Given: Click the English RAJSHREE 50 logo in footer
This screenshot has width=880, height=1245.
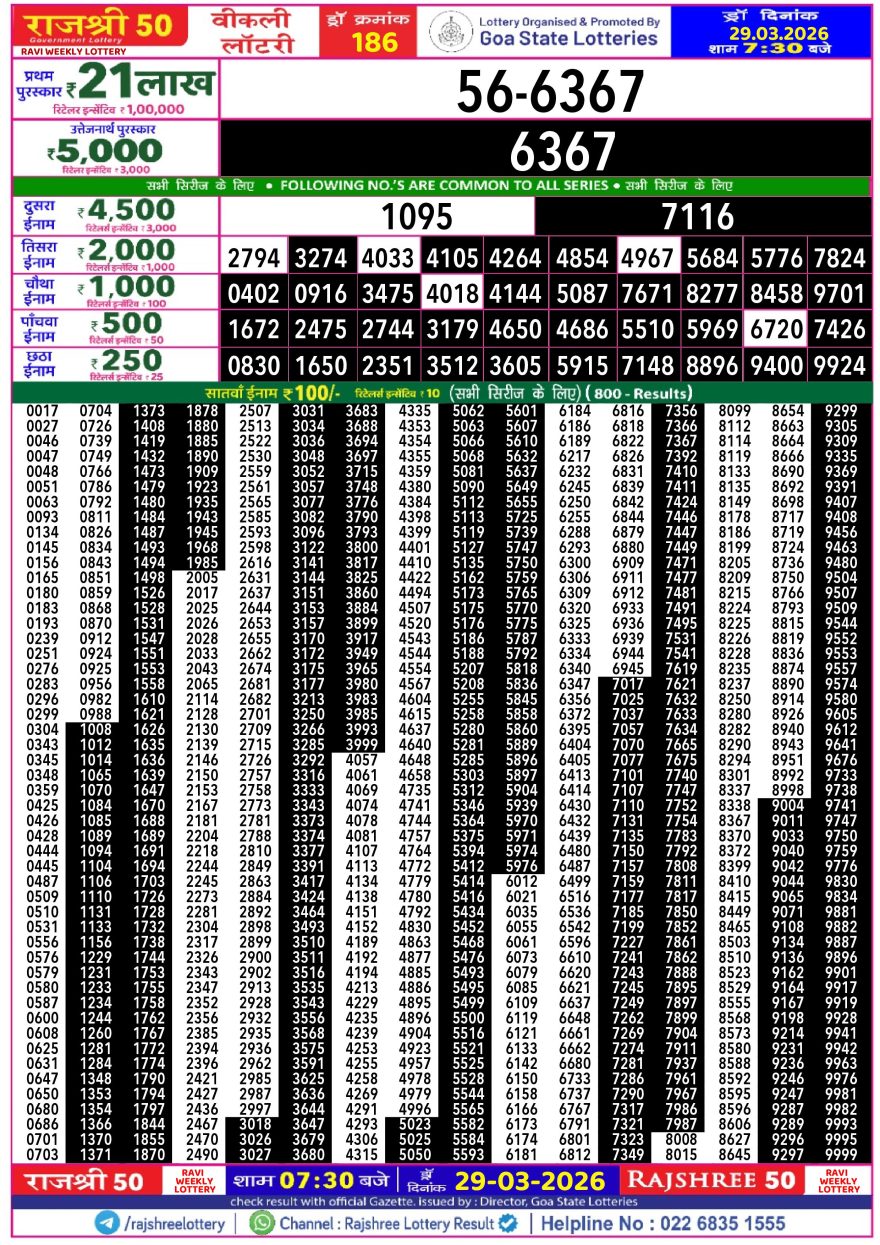Looking at the screenshot, I should pos(710,1180).
